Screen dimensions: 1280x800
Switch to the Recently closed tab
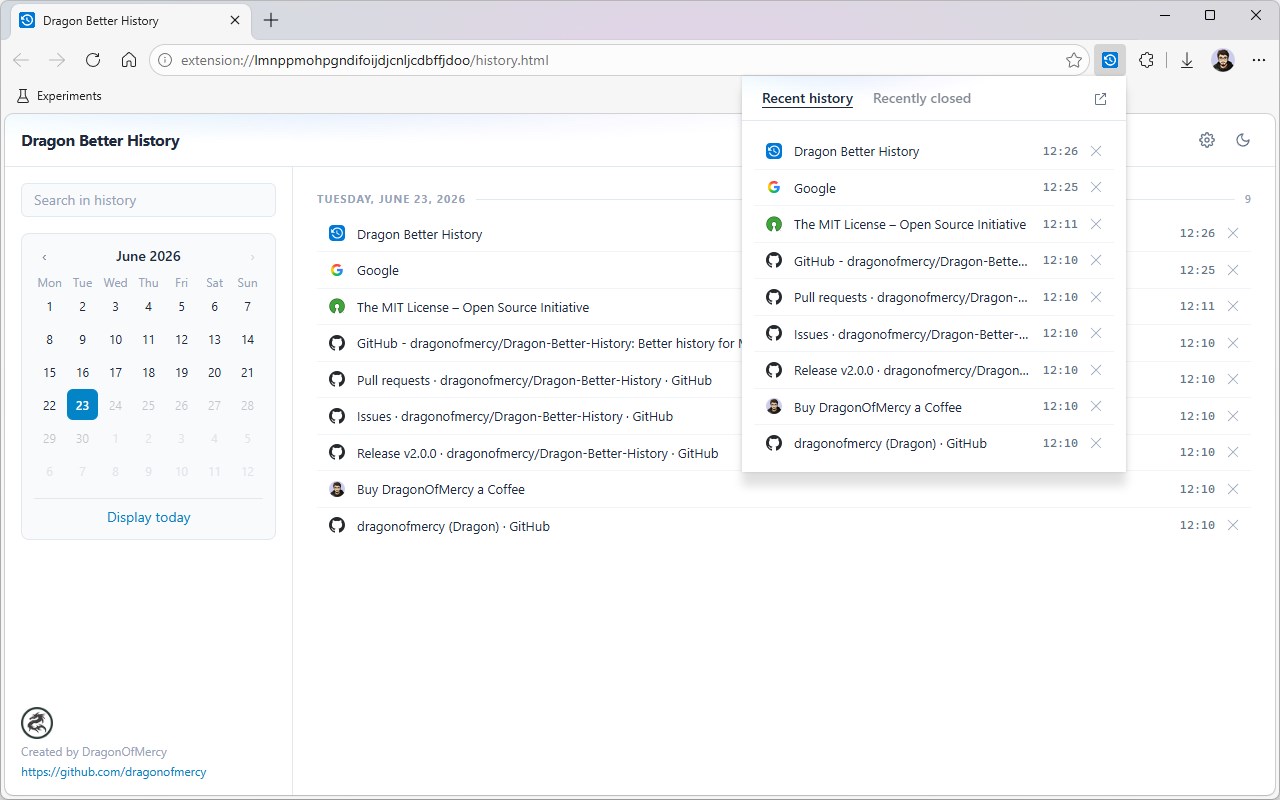pos(922,98)
